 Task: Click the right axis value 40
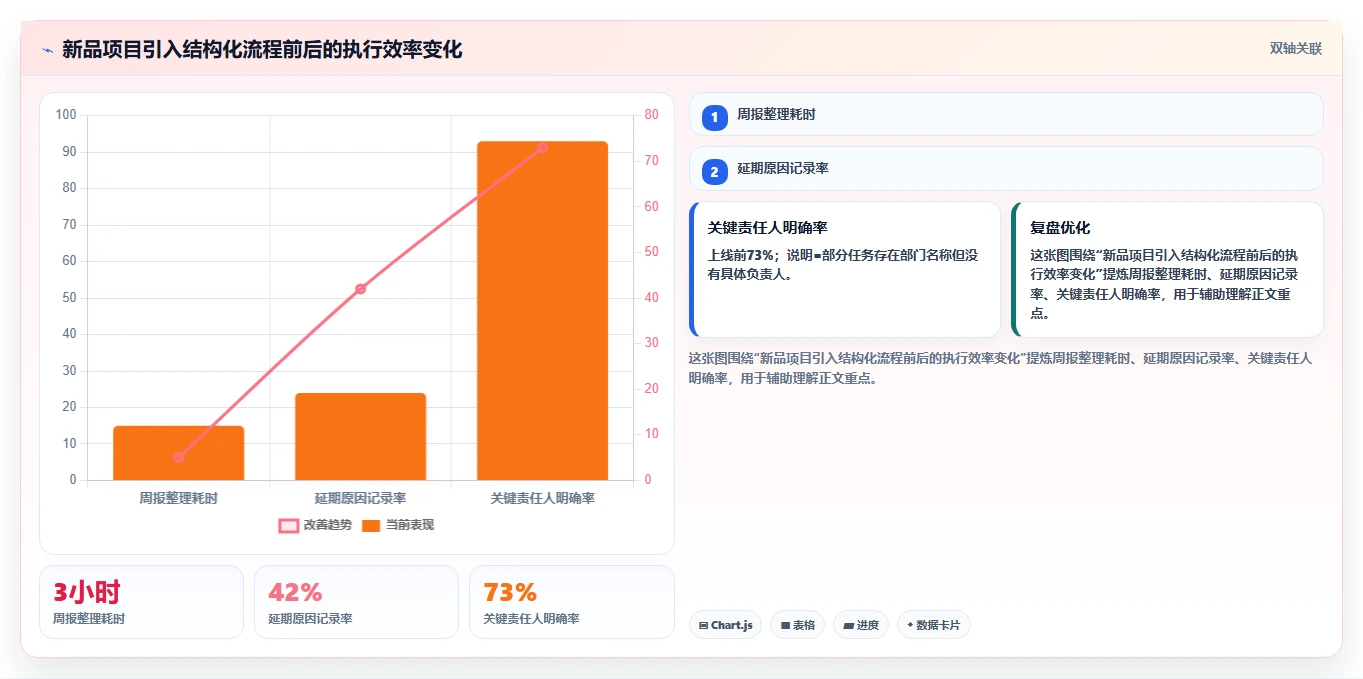[x=651, y=297]
